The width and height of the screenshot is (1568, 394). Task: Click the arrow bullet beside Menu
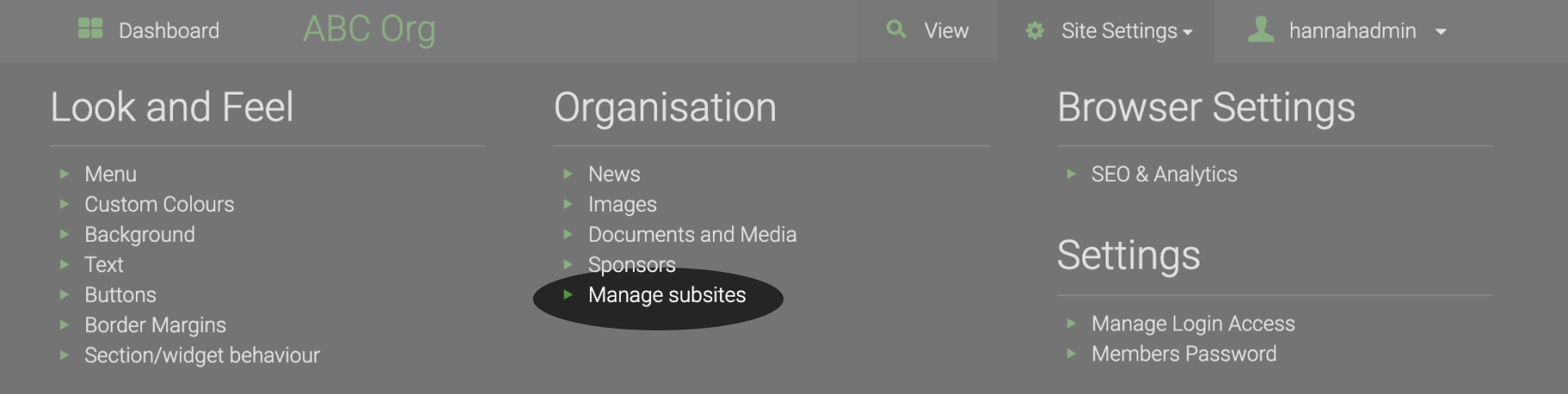tap(64, 174)
